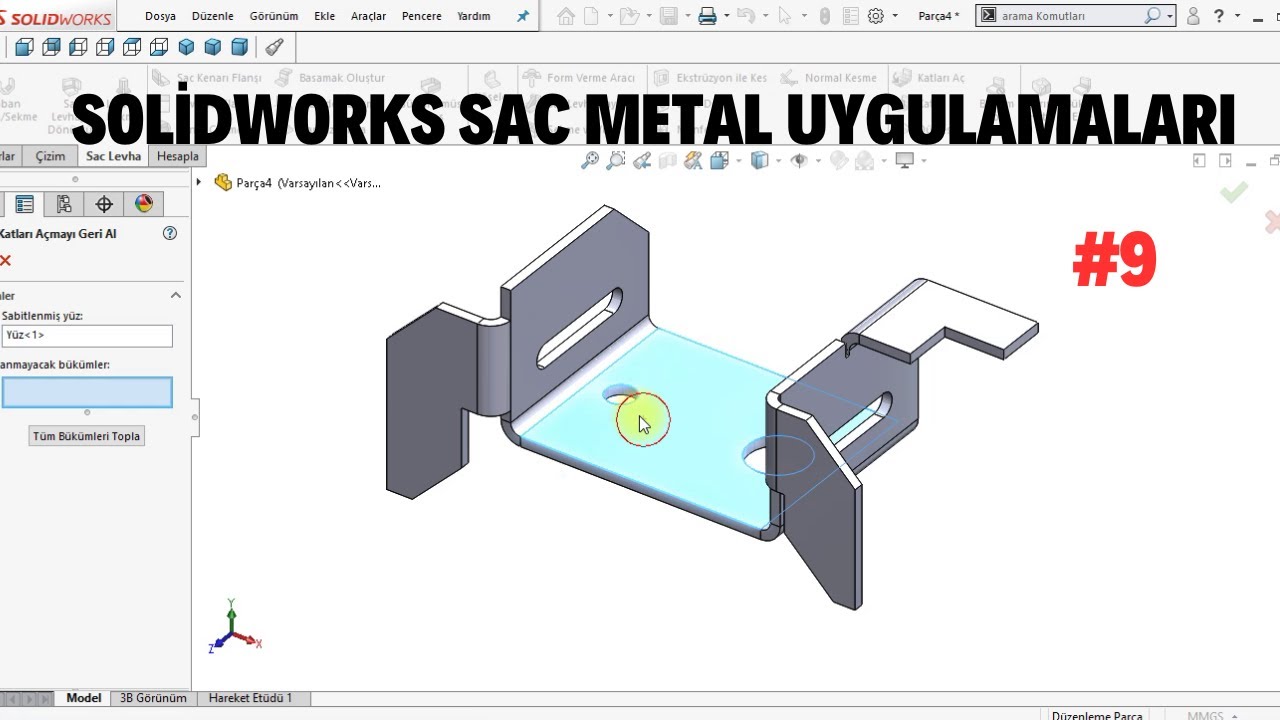Open the Dosya menu
1280x720 pixels.
[x=160, y=16]
